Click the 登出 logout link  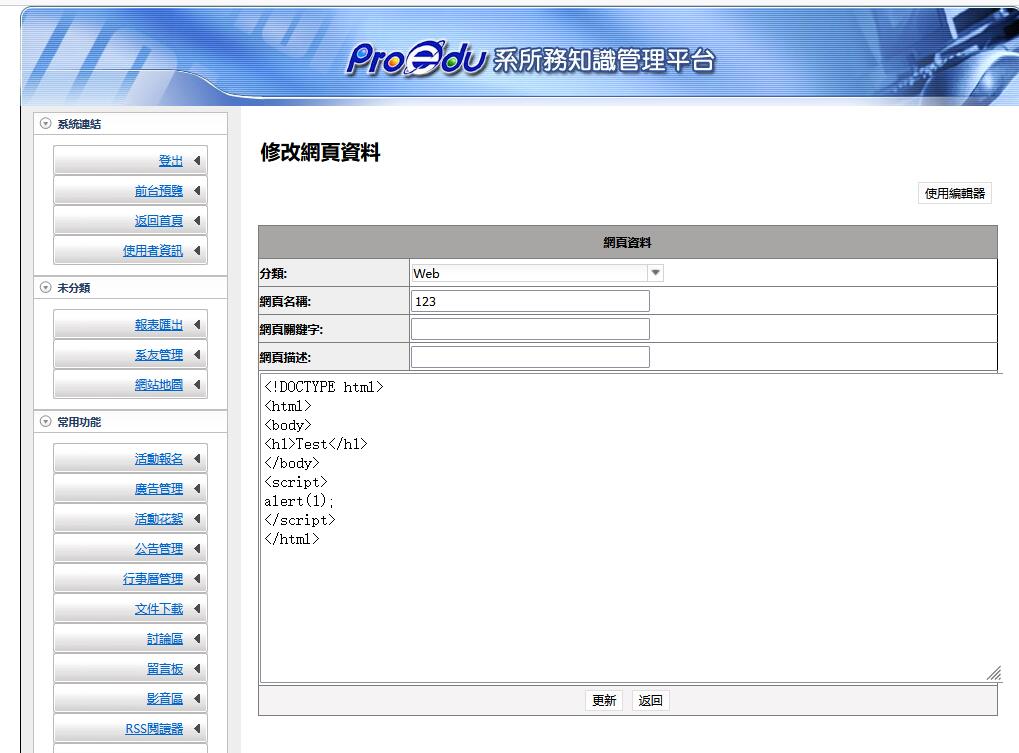(x=171, y=160)
